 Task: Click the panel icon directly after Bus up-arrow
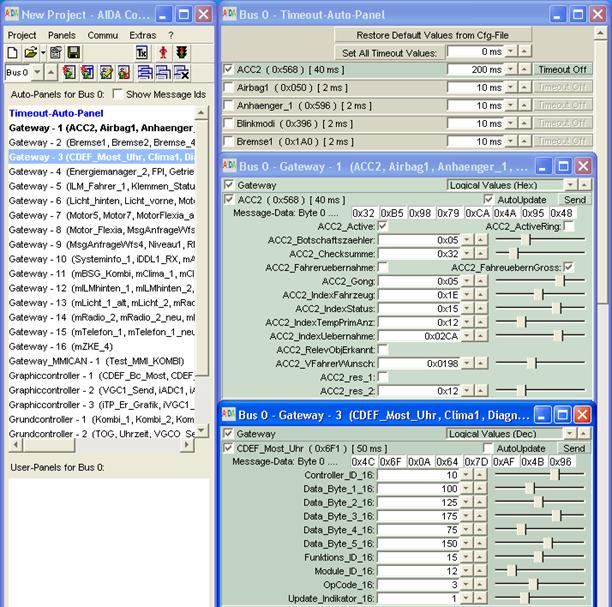click(69, 72)
